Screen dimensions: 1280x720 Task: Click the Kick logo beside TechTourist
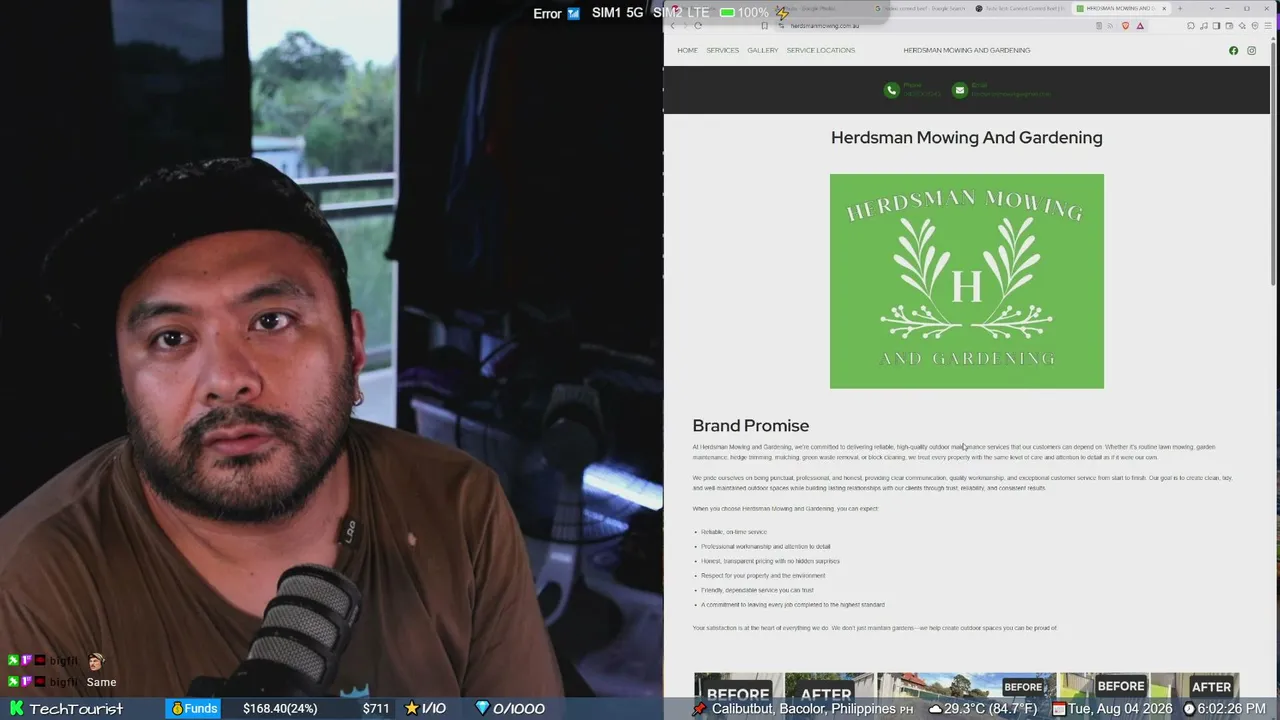(x=16, y=708)
